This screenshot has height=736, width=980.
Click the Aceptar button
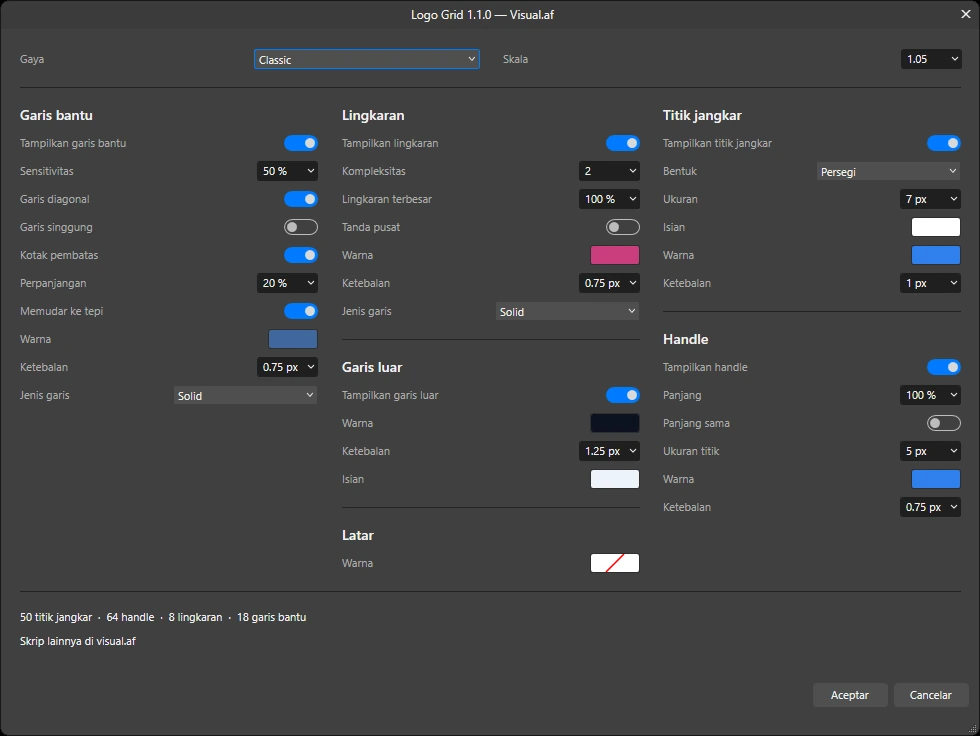click(850, 695)
